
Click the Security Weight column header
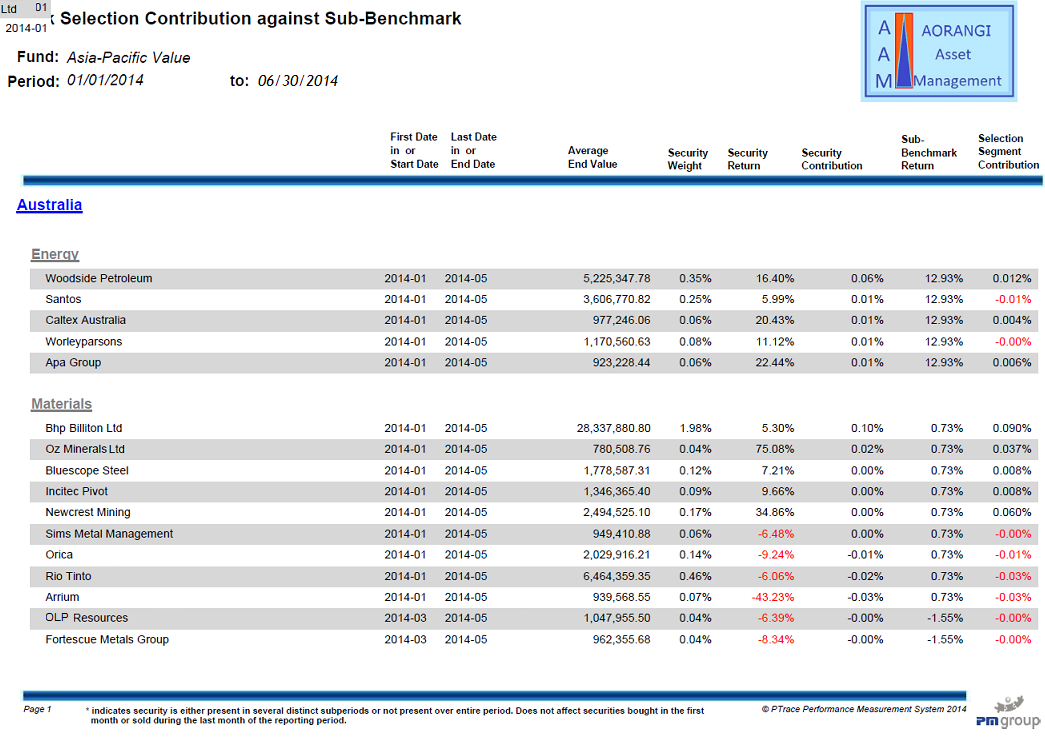click(x=687, y=159)
